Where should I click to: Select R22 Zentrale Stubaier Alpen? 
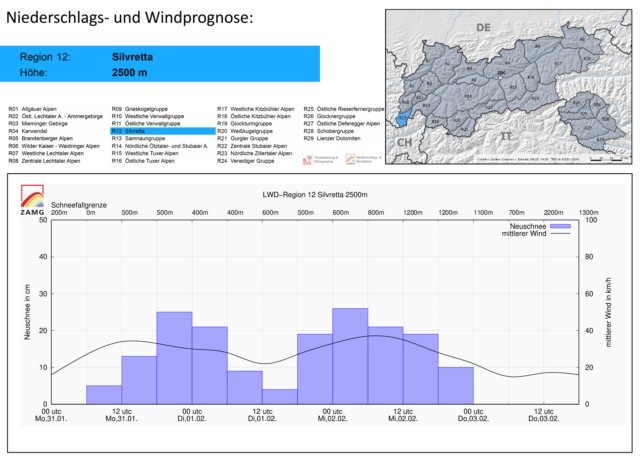point(252,146)
